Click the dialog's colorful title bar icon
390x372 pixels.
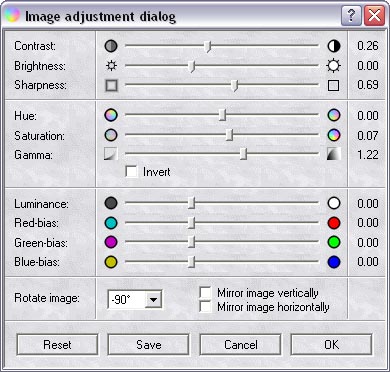12,15
